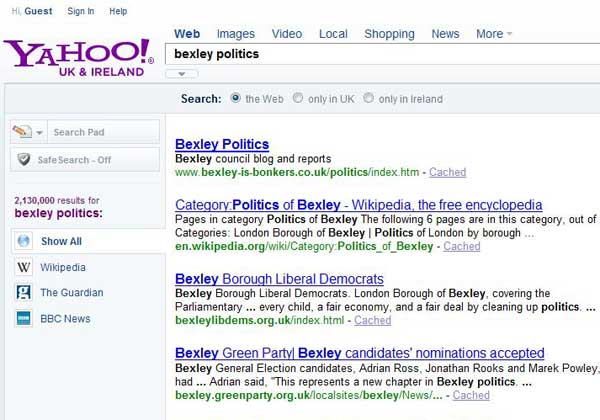Screen dimensions: 600x420
Task: Click the Search Pad pencil icon
Action: coord(23,132)
